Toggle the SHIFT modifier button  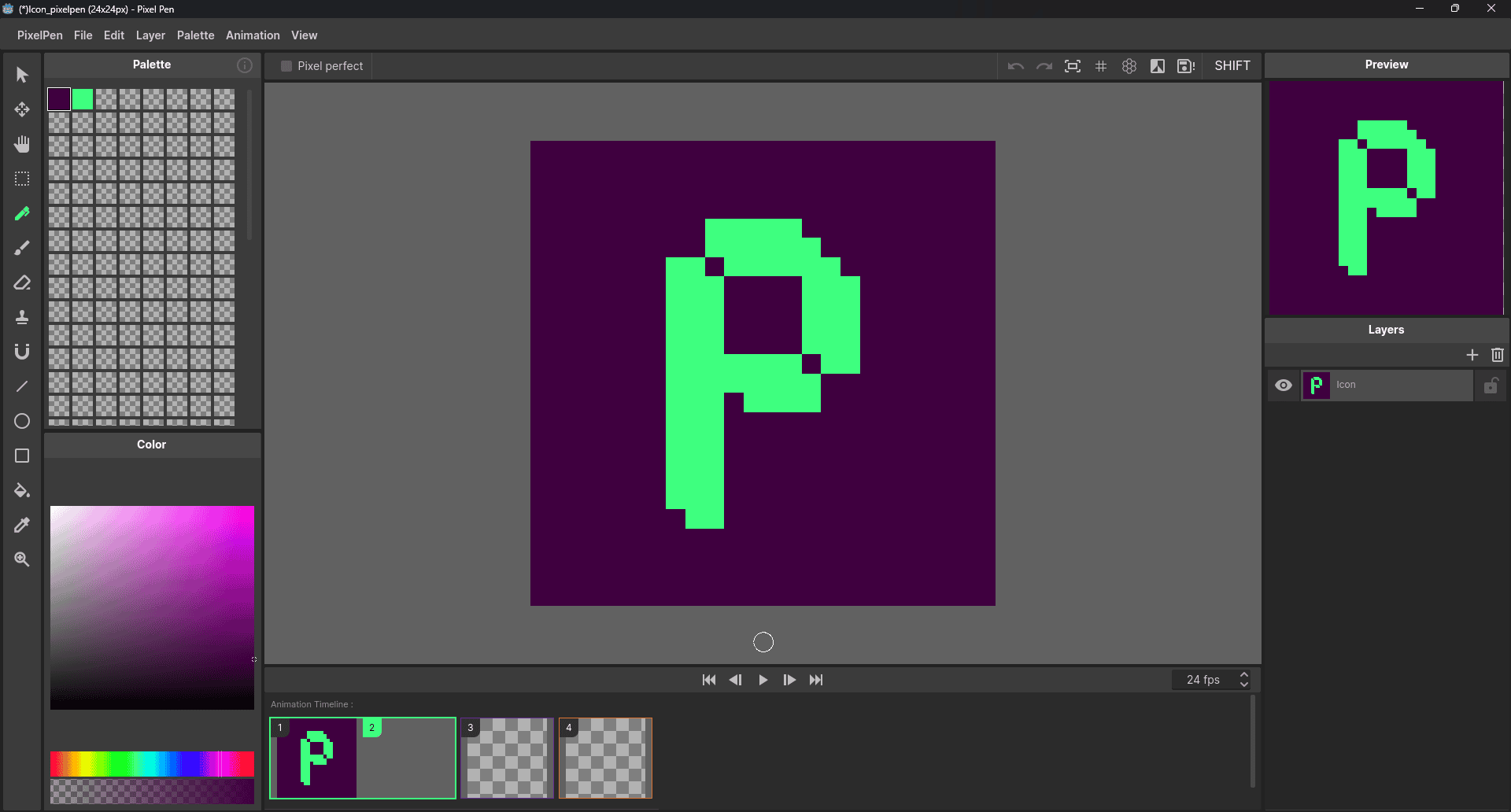pyautogui.click(x=1232, y=66)
